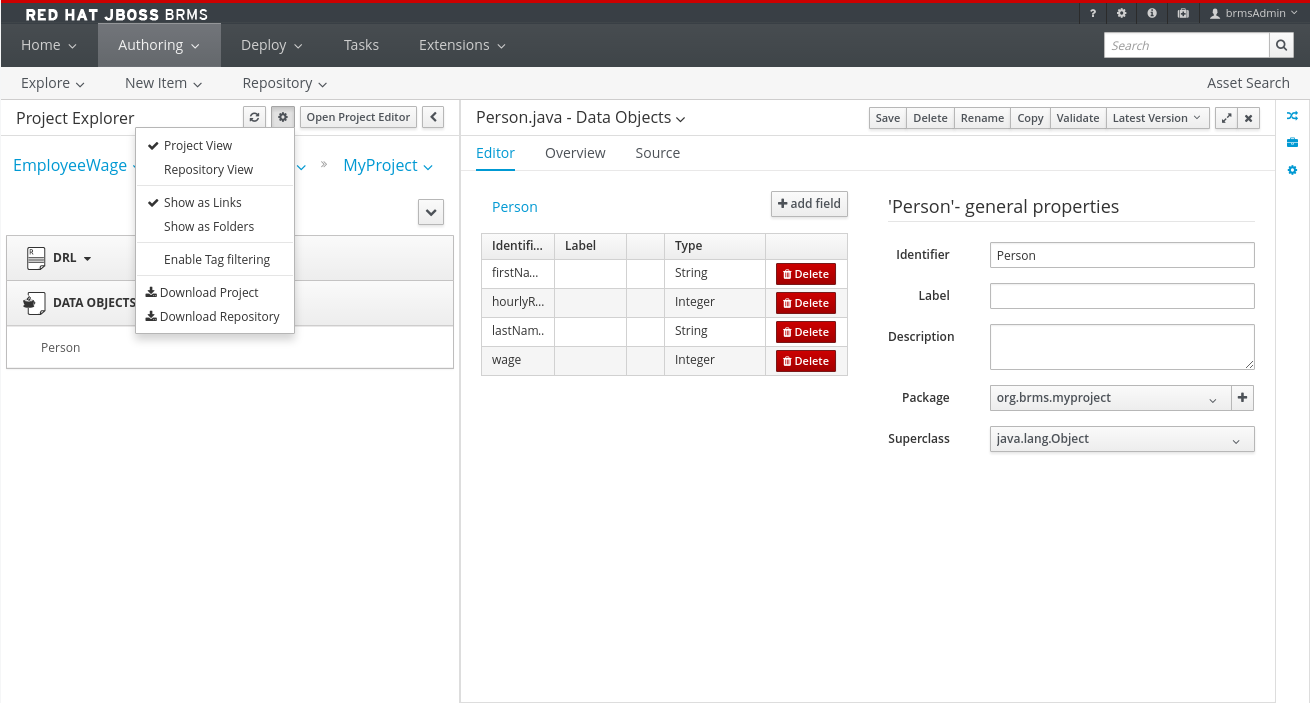Switch to the Editor tab
The image size is (1310, 703).
(495, 153)
